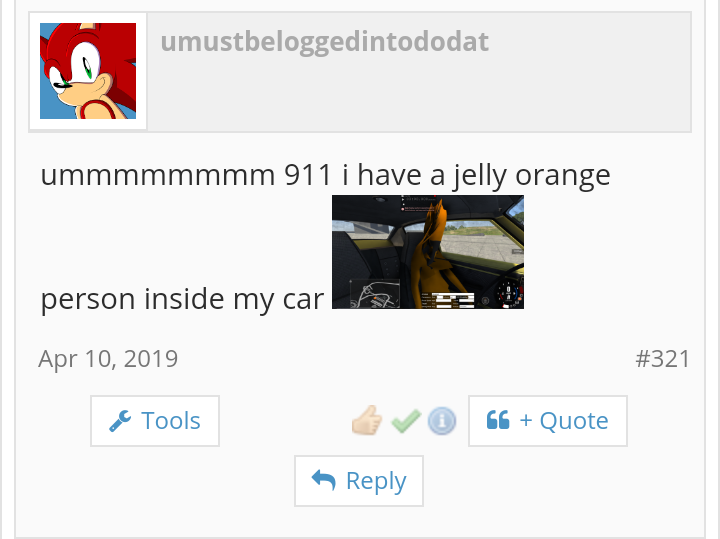The width and height of the screenshot is (720, 539).
Task: Click the text 'ummmmmmmm 911 i have a jelly orange'
Action: (x=326, y=175)
